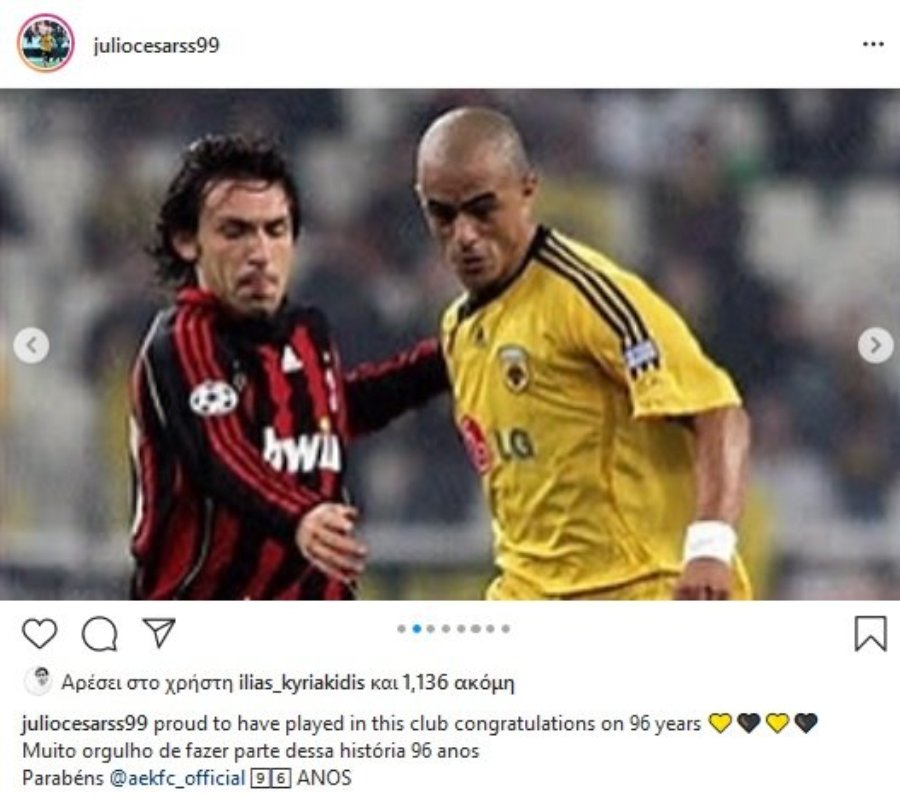900x799 pixels.
Task: Go to next photo with right arrow
Action: [875, 346]
